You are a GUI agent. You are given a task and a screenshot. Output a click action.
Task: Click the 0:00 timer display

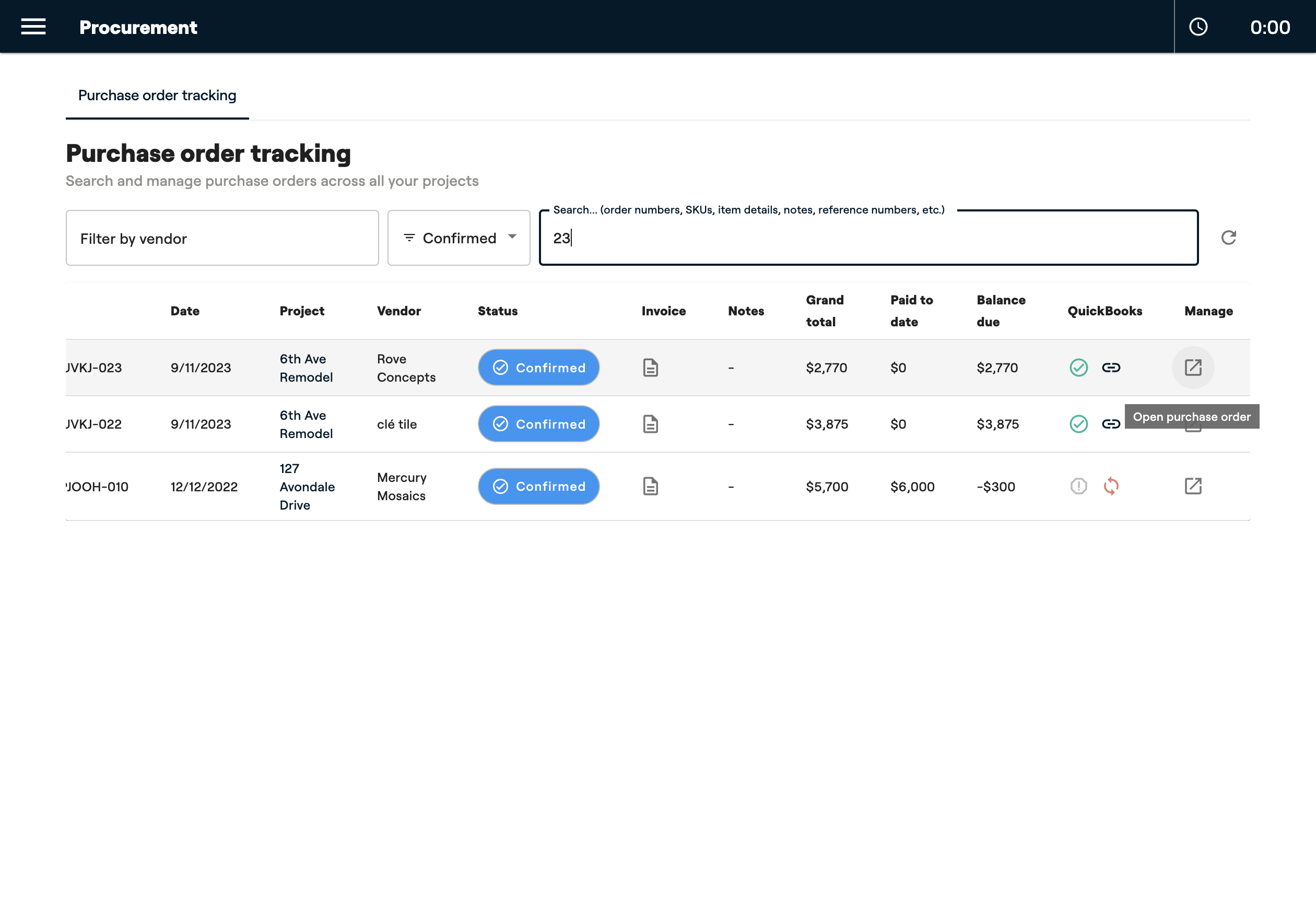pyautogui.click(x=1270, y=27)
